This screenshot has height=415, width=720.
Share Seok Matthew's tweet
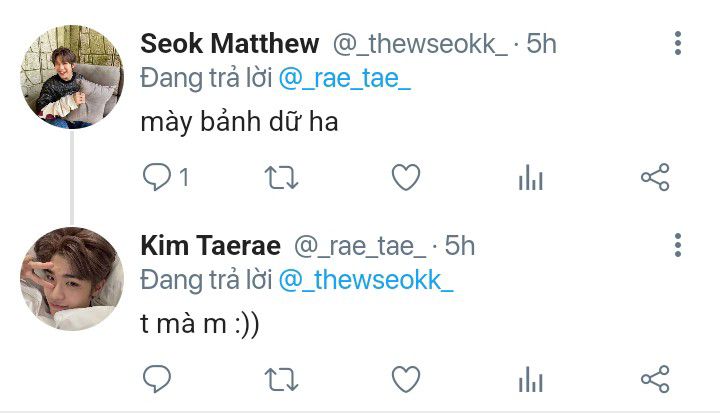[655, 177]
